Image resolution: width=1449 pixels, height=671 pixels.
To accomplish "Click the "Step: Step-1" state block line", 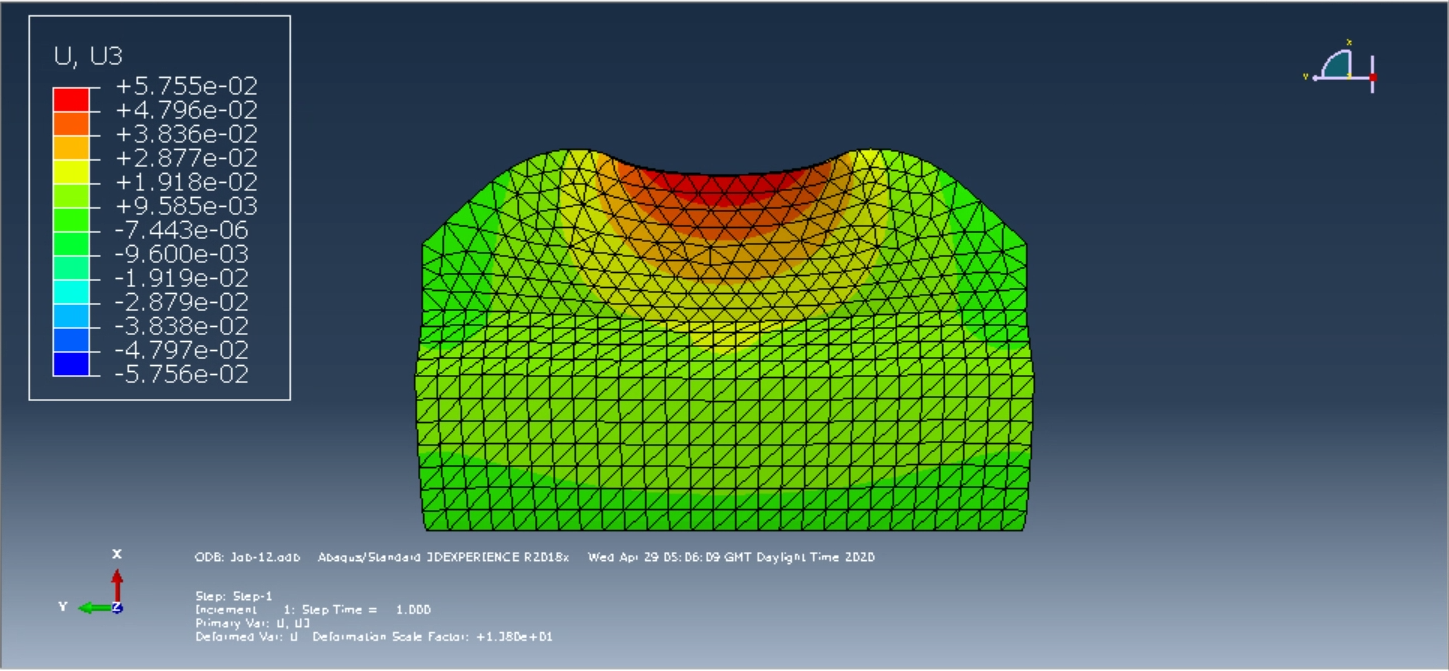I will (234, 596).
